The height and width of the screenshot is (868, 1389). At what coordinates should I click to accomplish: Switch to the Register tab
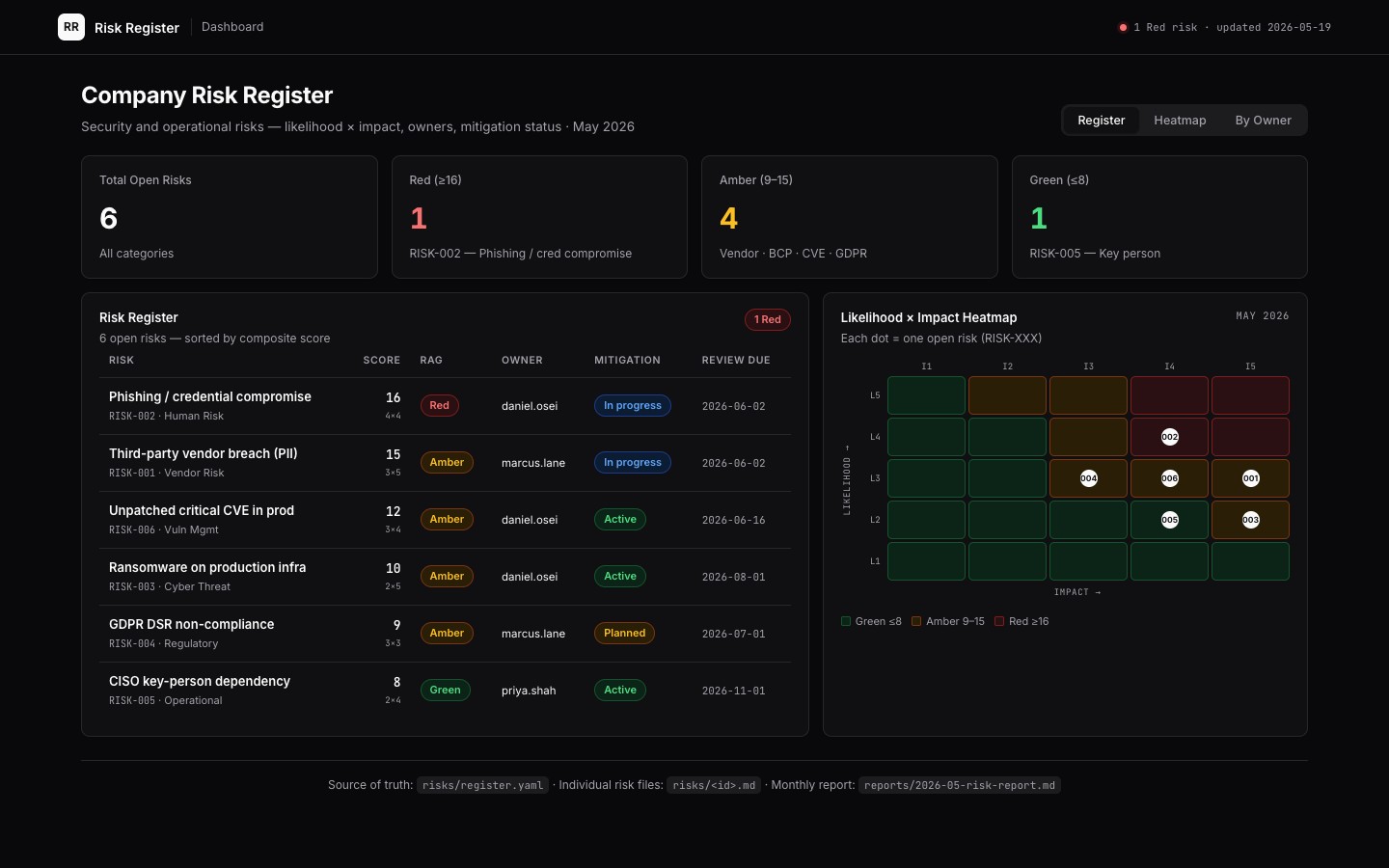pyautogui.click(x=1101, y=121)
